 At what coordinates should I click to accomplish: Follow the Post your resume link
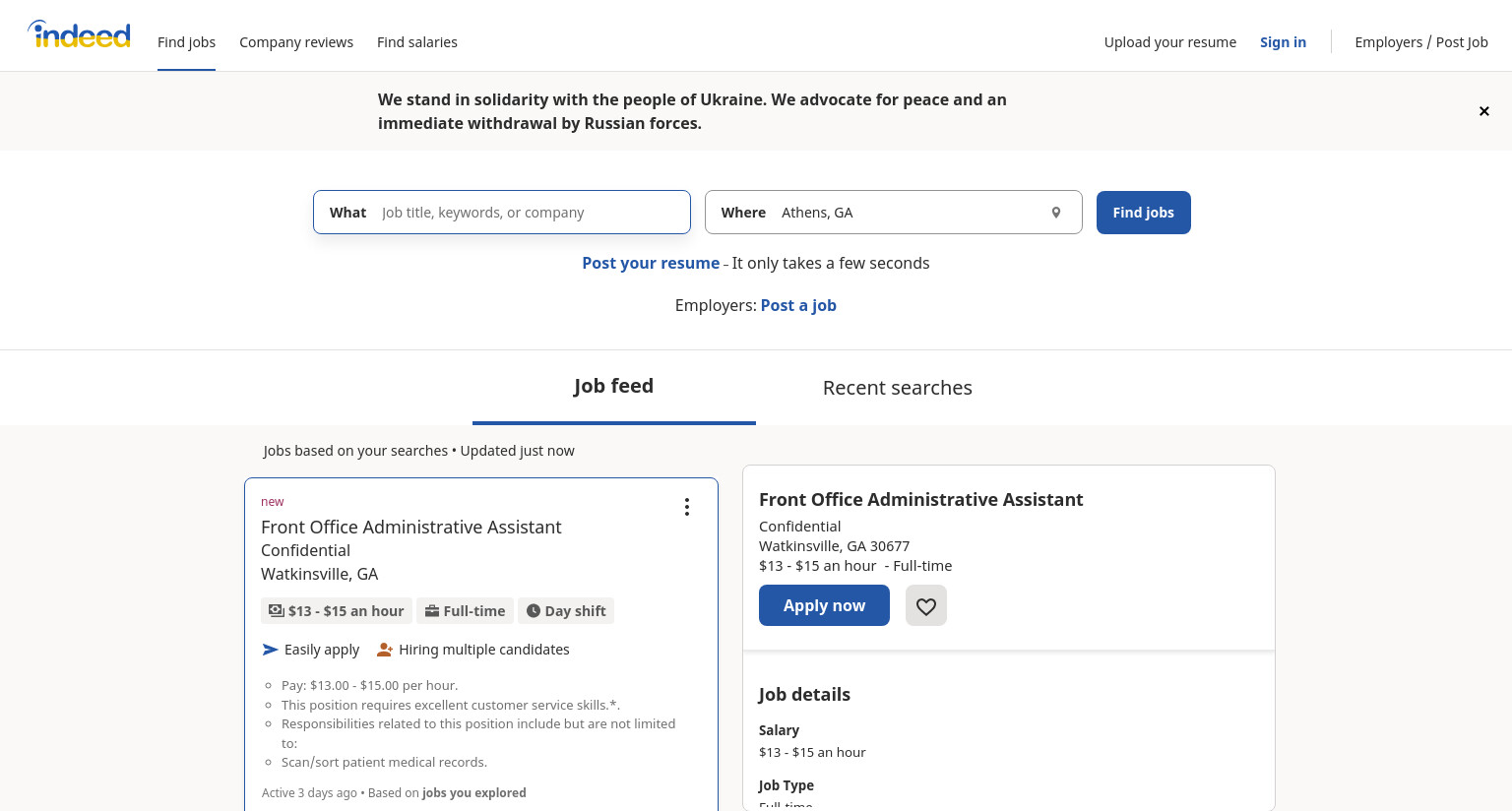[x=651, y=263]
